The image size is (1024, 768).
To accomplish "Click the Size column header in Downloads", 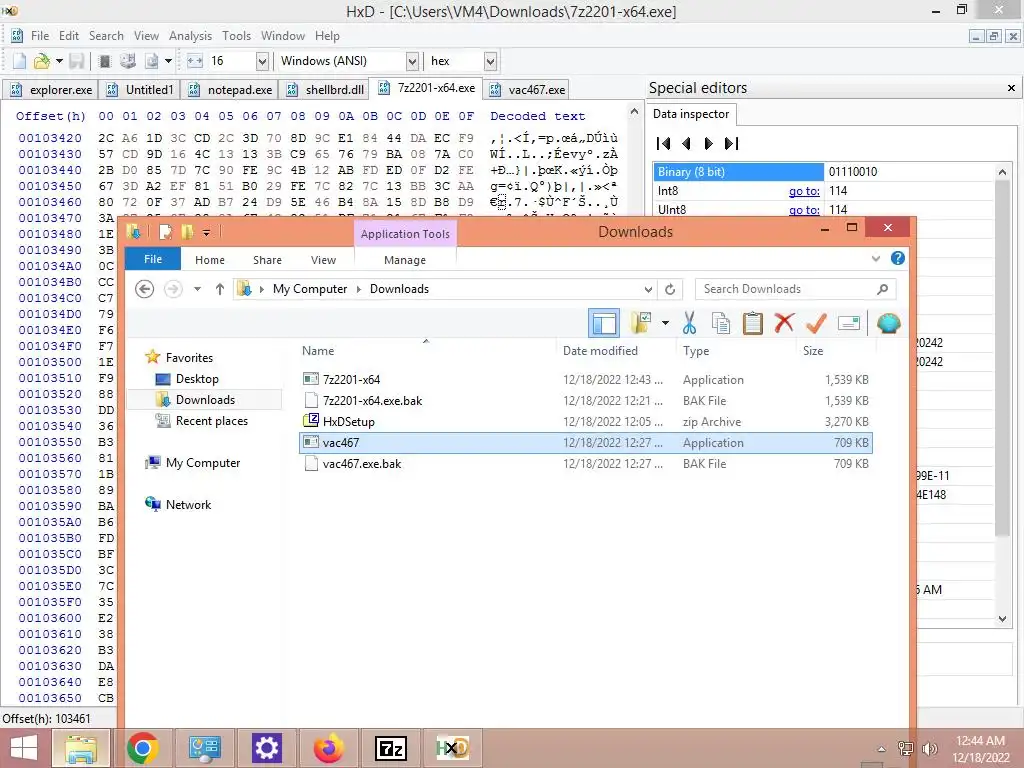I will pyautogui.click(x=813, y=351).
